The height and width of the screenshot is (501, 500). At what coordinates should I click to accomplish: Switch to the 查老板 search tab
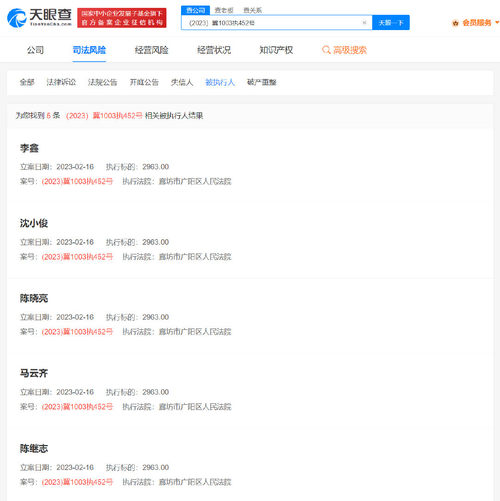pyautogui.click(x=224, y=10)
